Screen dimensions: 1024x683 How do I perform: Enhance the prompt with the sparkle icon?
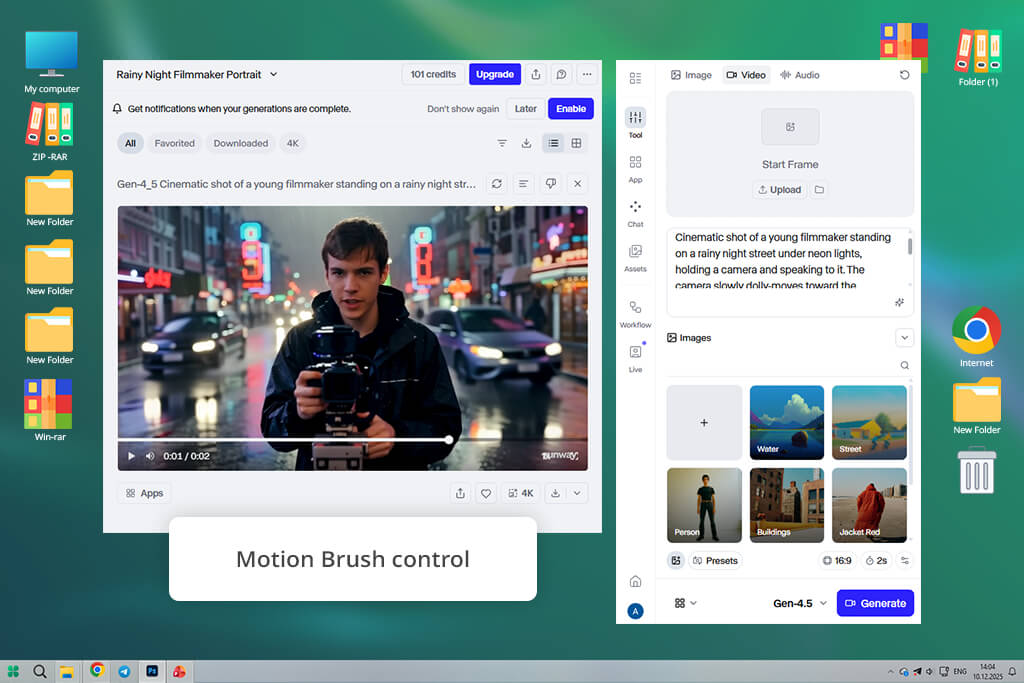click(x=899, y=302)
